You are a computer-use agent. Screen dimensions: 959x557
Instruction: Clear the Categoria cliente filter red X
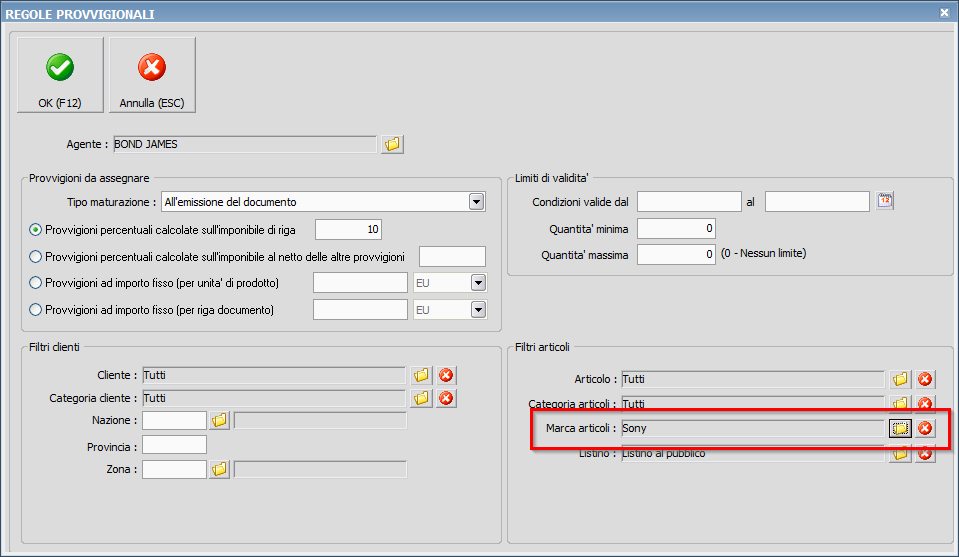pyautogui.click(x=446, y=398)
